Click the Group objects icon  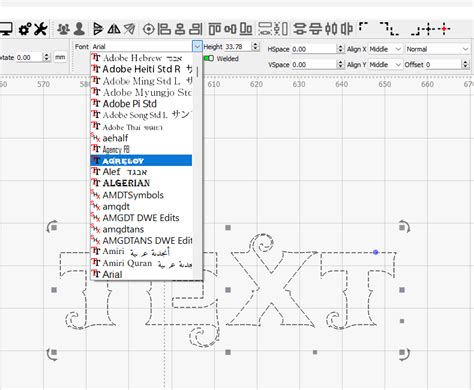pyautogui.click(x=63, y=29)
